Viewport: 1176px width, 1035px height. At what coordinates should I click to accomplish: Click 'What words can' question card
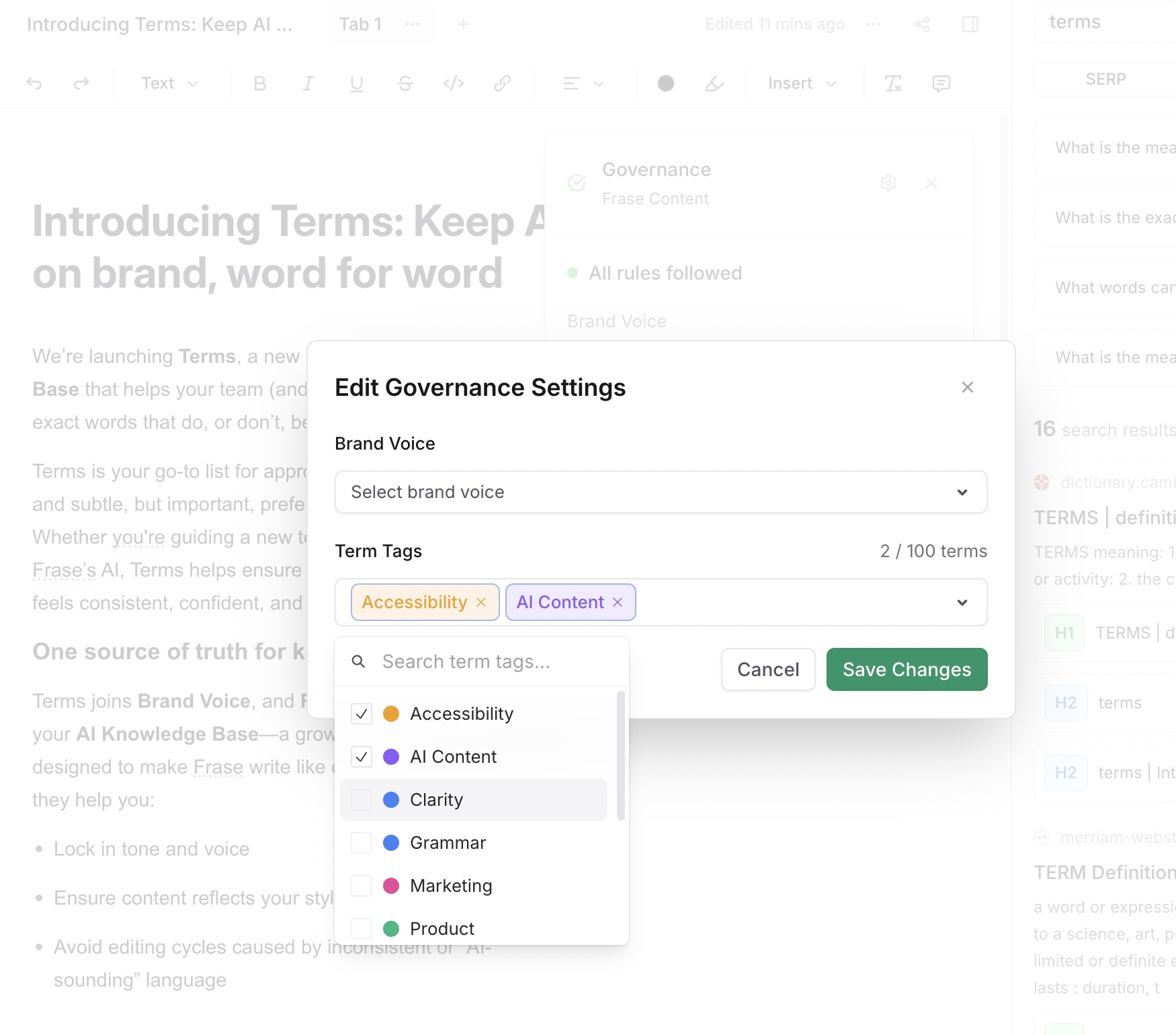pos(1105,288)
